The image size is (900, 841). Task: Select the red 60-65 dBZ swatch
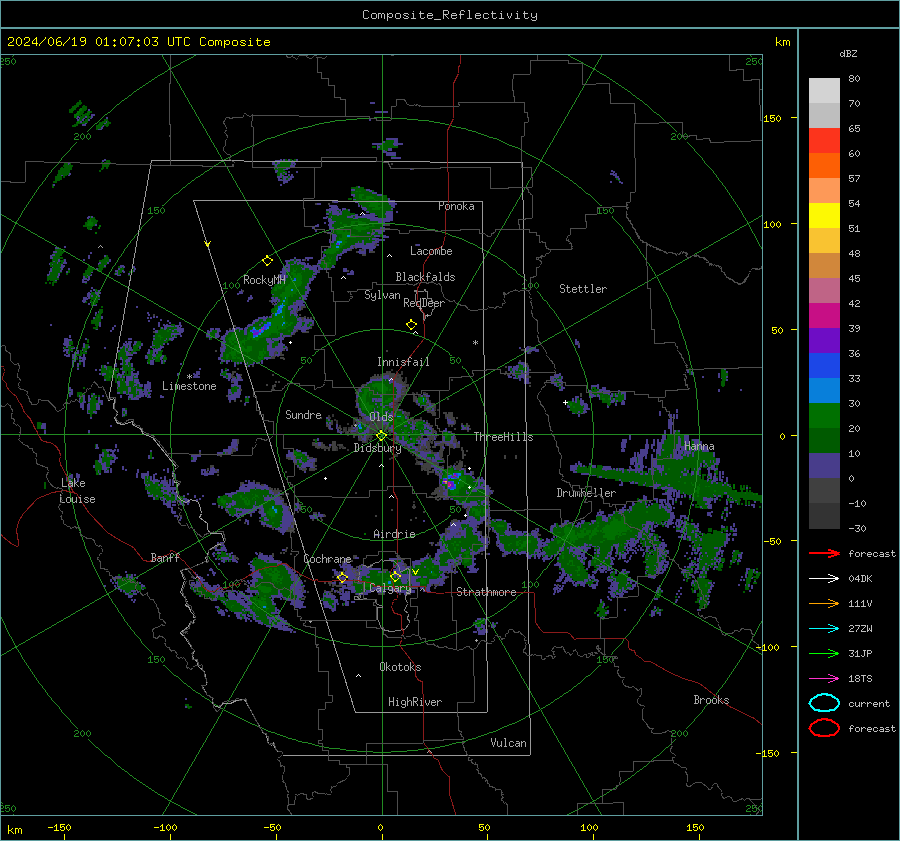tap(824, 141)
